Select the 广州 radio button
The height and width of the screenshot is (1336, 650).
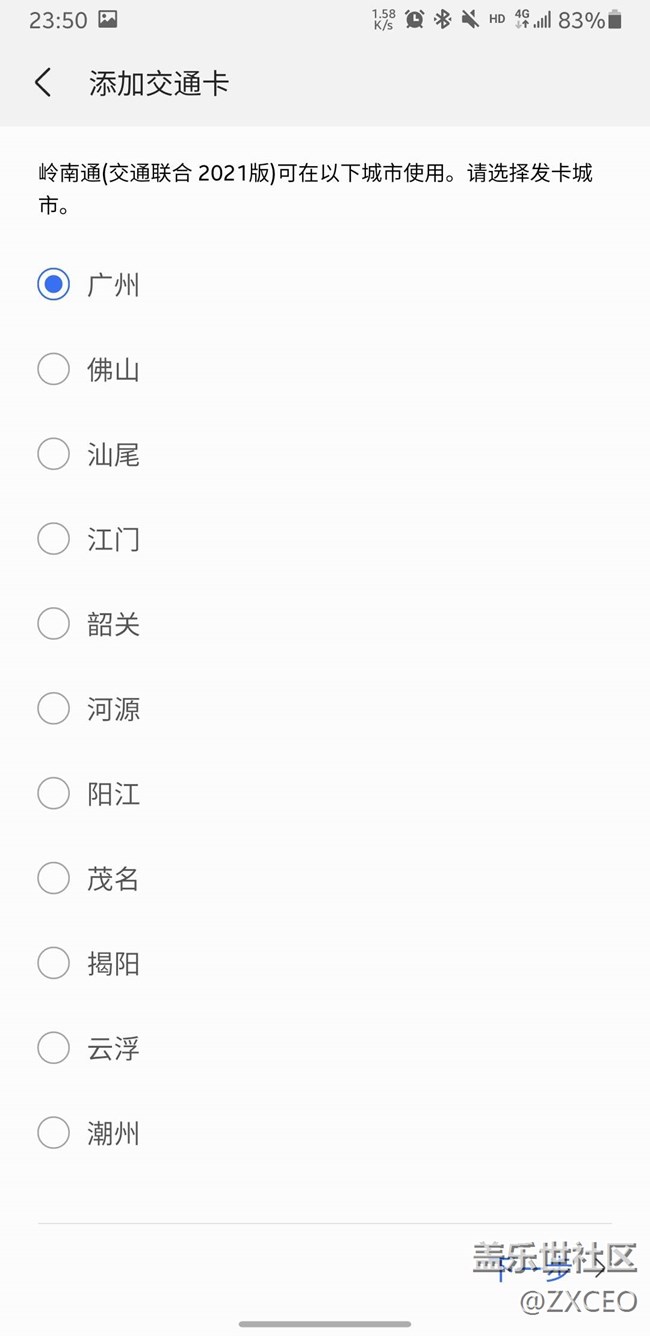[x=53, y=284]
